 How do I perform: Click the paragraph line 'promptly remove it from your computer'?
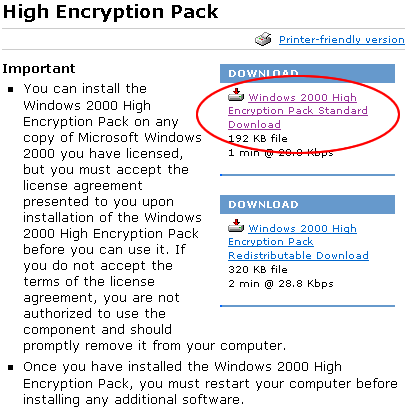coord(154,346)
